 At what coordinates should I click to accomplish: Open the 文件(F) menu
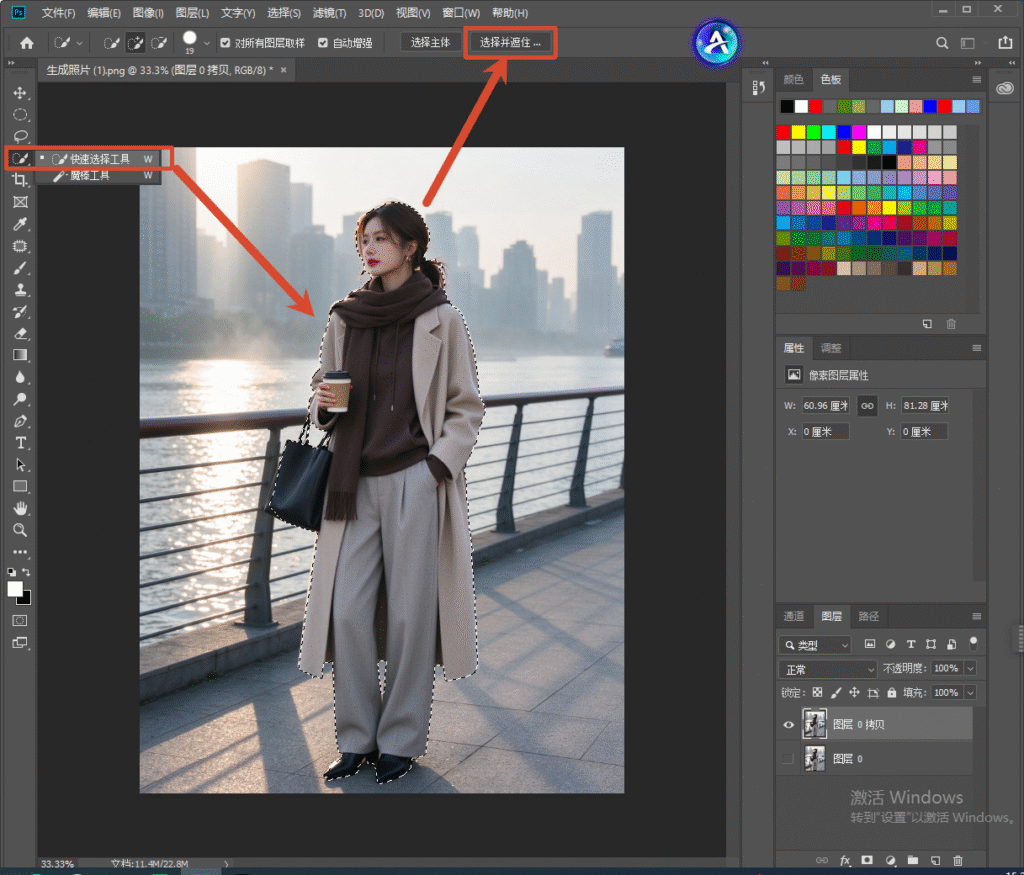(x=58, y=12)
